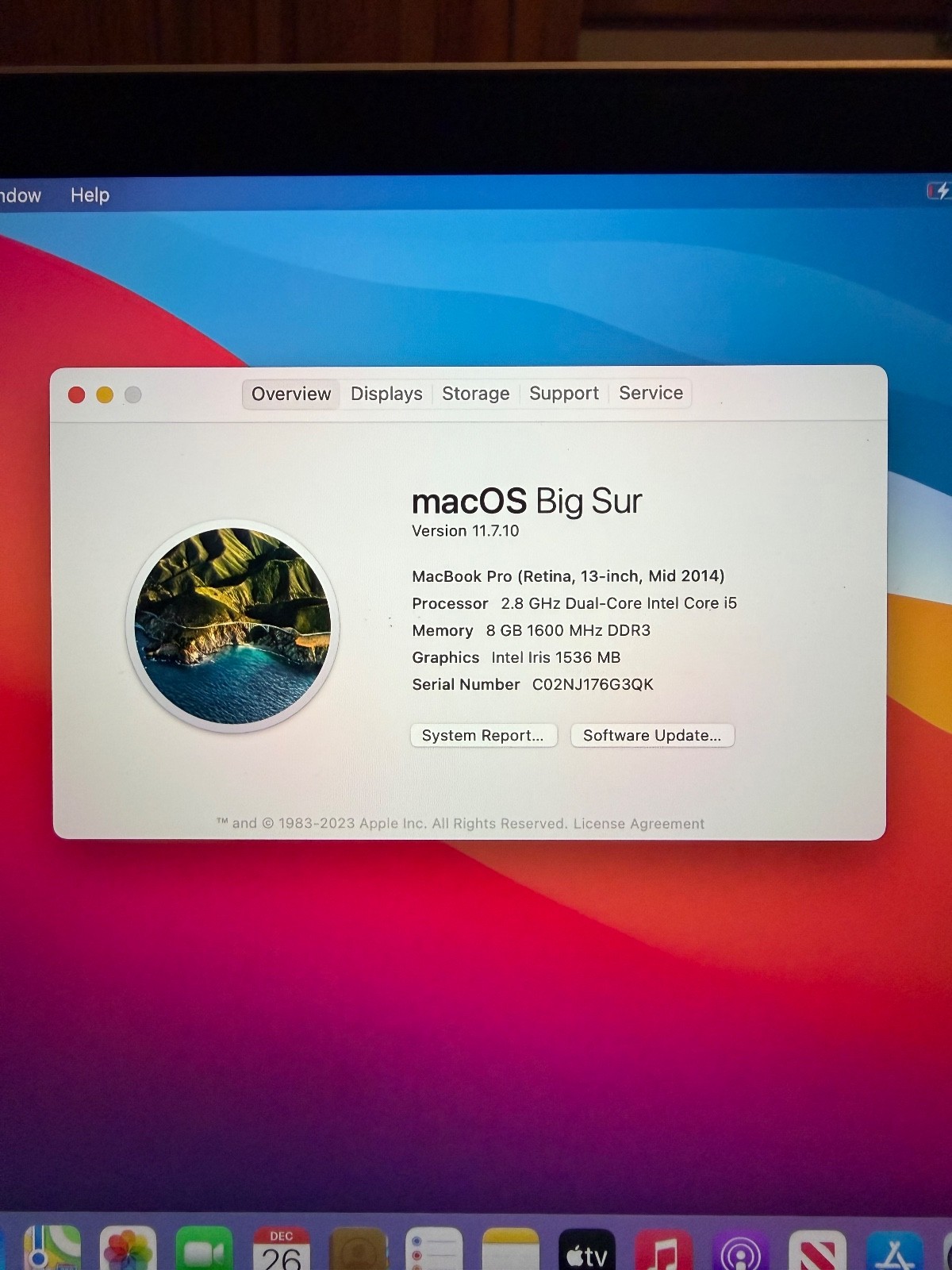The image size is (952, 1270).
Task: Launch News from the Dock
Action: point(817,1249)
